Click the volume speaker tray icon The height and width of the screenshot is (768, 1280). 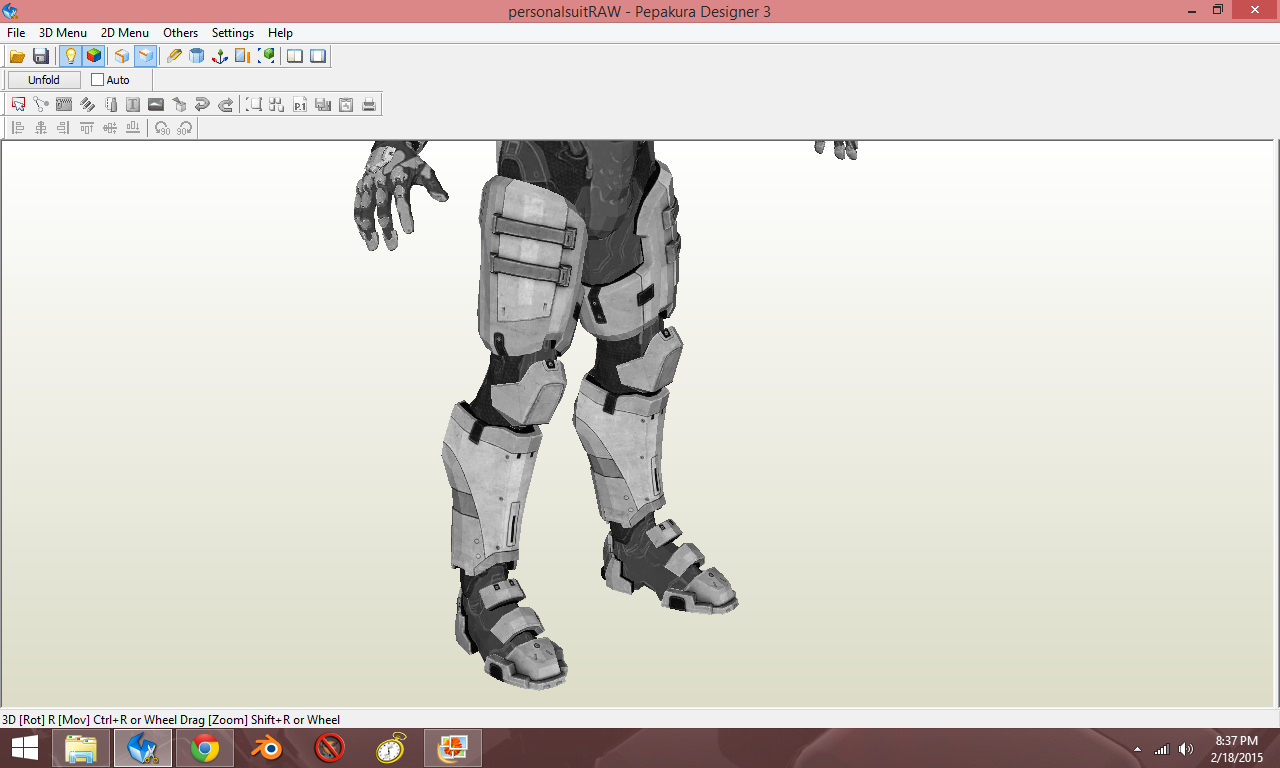click(x=1186, y=749)
